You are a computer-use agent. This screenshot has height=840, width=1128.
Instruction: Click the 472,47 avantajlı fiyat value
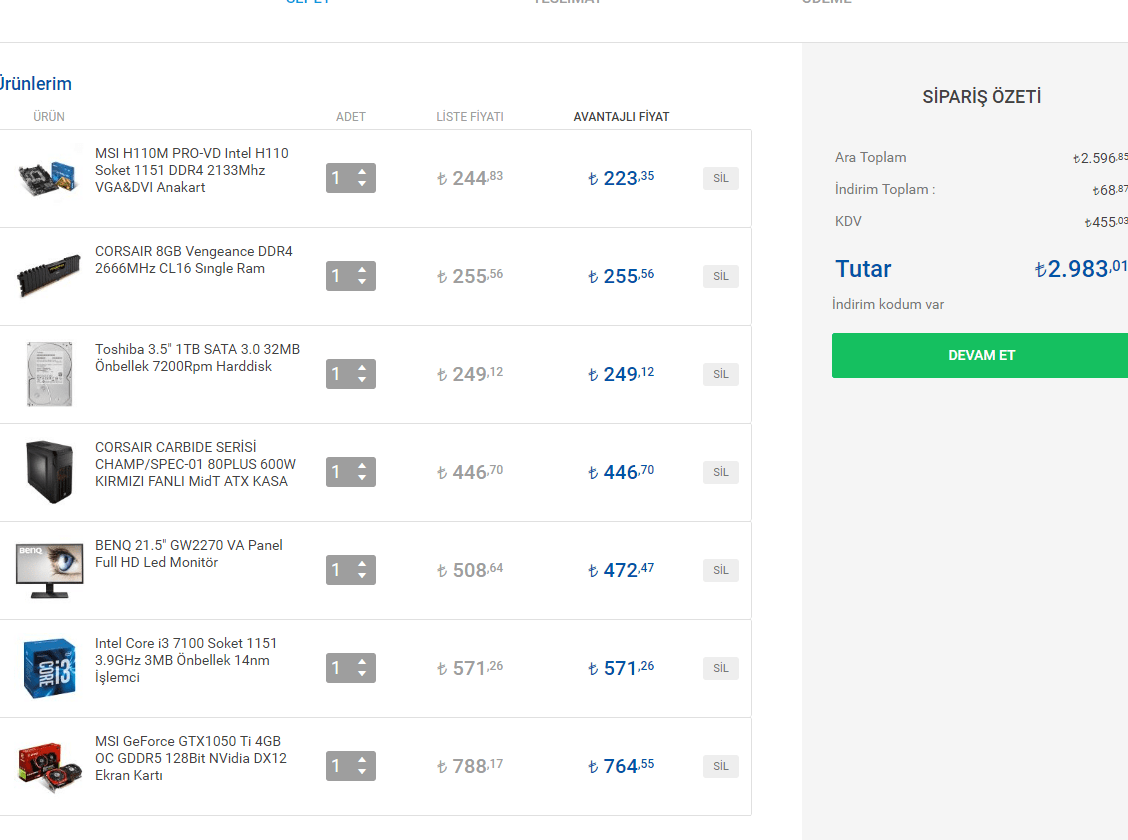[x=621, y=570]
